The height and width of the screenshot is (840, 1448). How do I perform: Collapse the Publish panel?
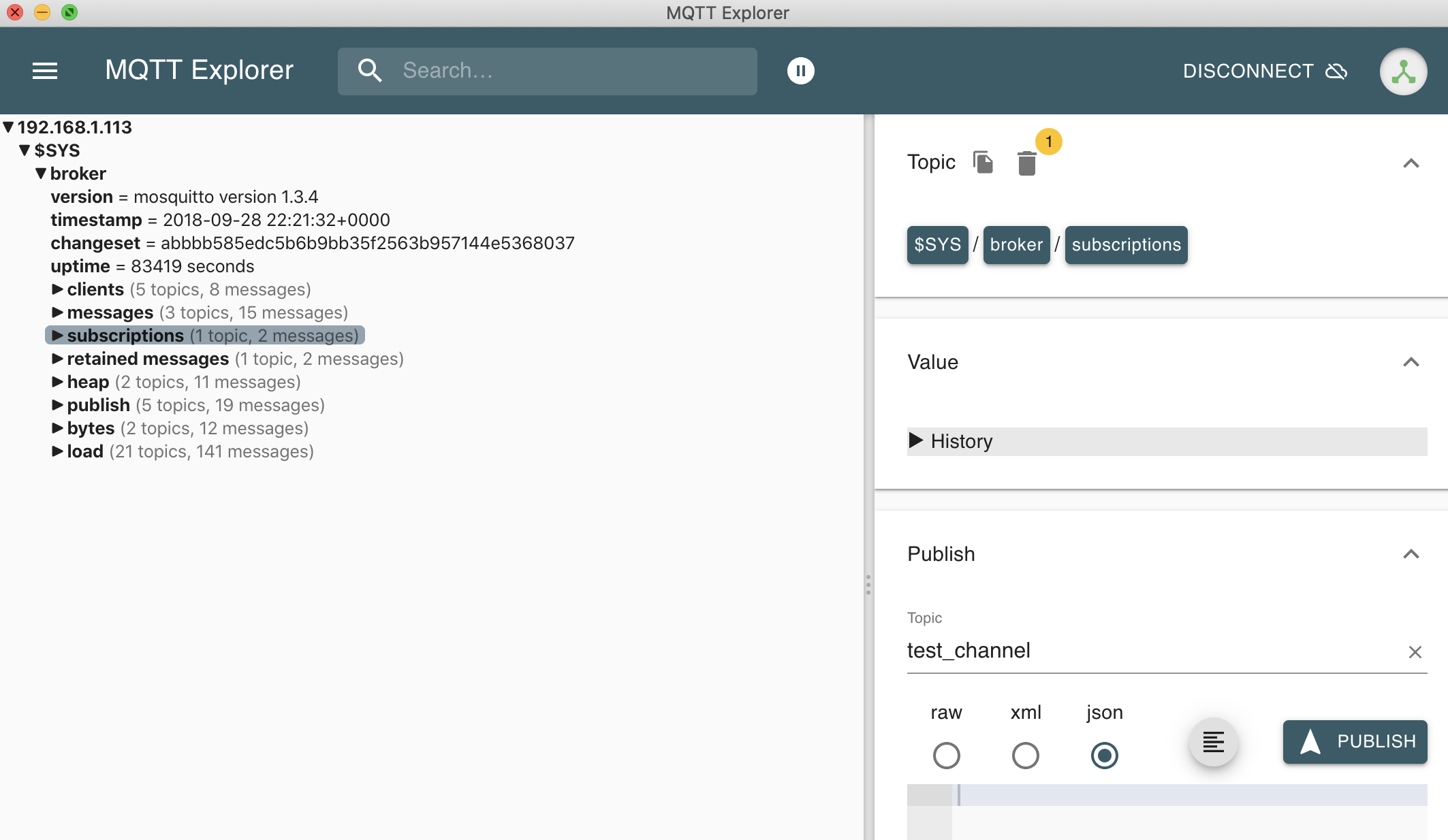pos(1411,554)
